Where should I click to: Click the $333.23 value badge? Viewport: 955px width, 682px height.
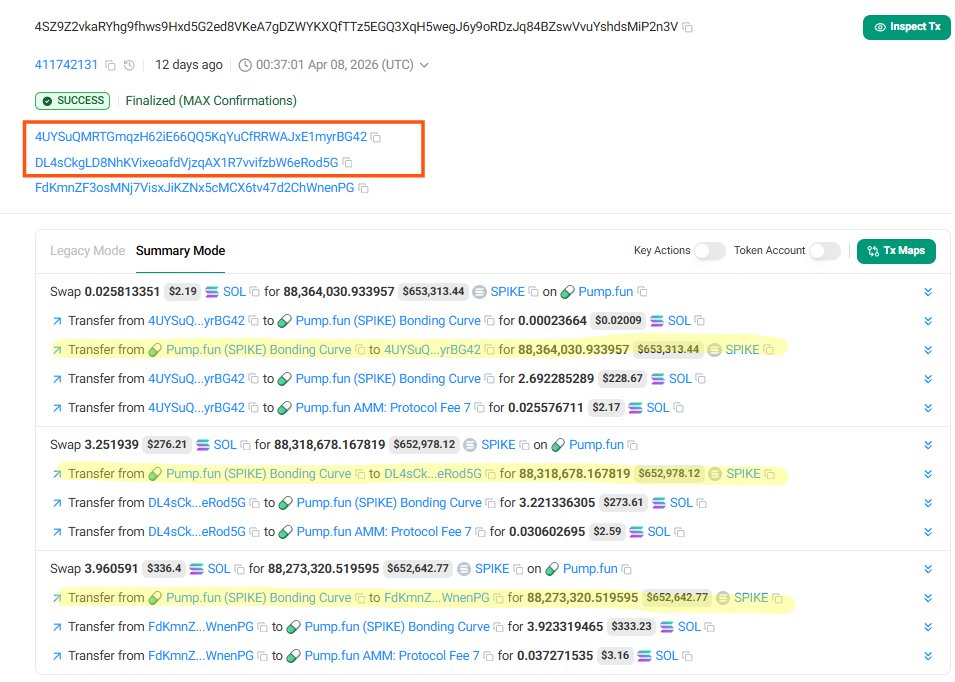pos(632,627)
